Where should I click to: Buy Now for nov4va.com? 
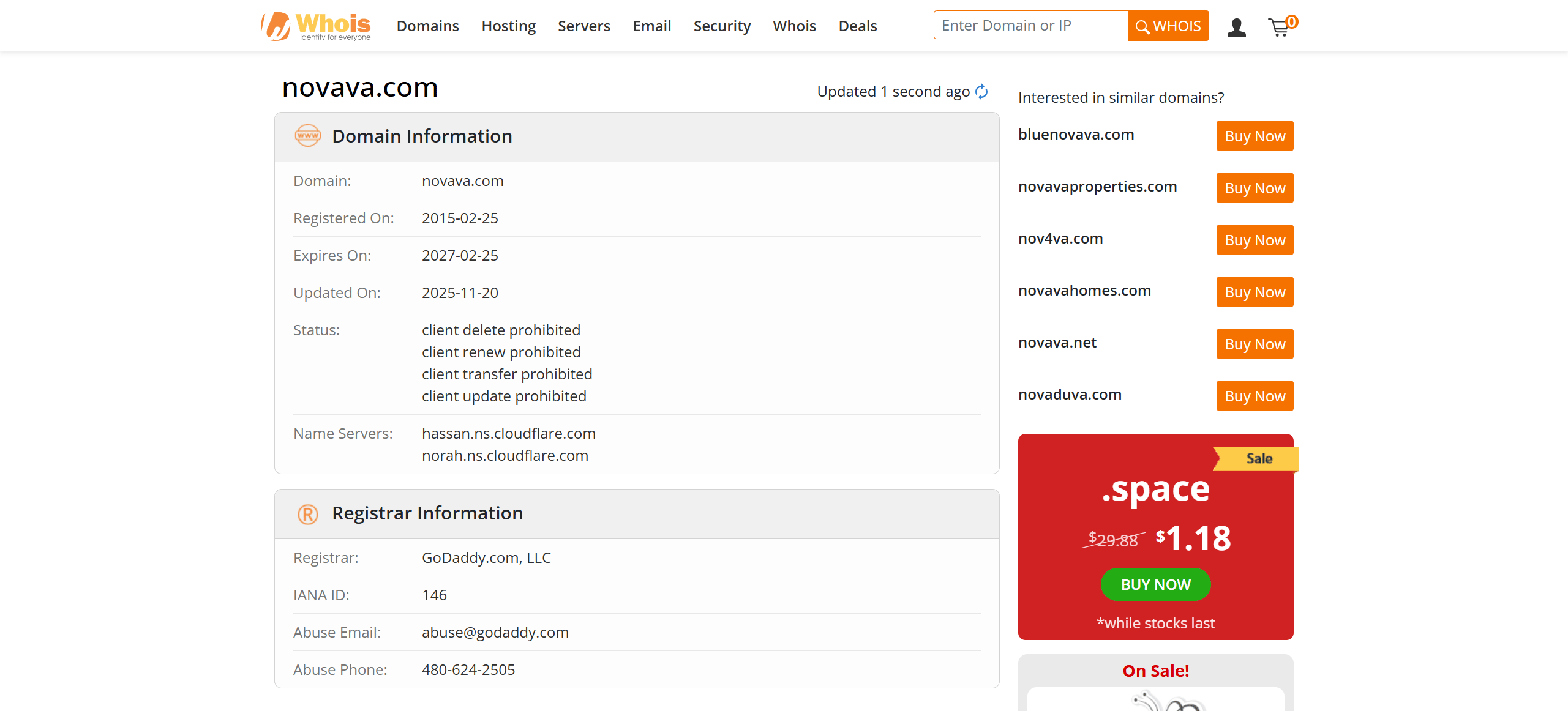1255,240
